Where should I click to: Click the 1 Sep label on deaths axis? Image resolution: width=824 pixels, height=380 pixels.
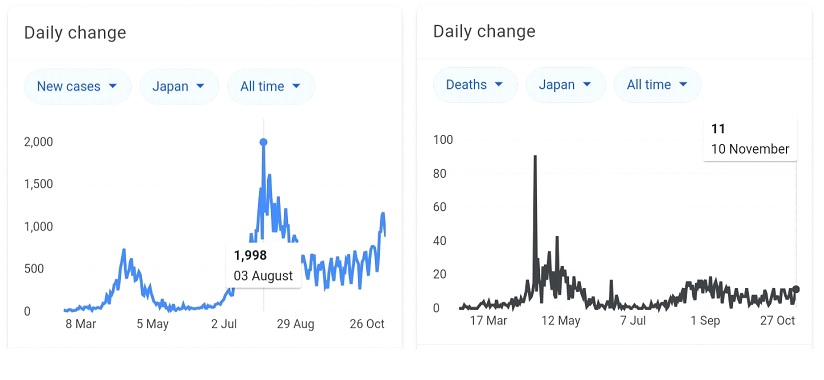click(705, 320)
